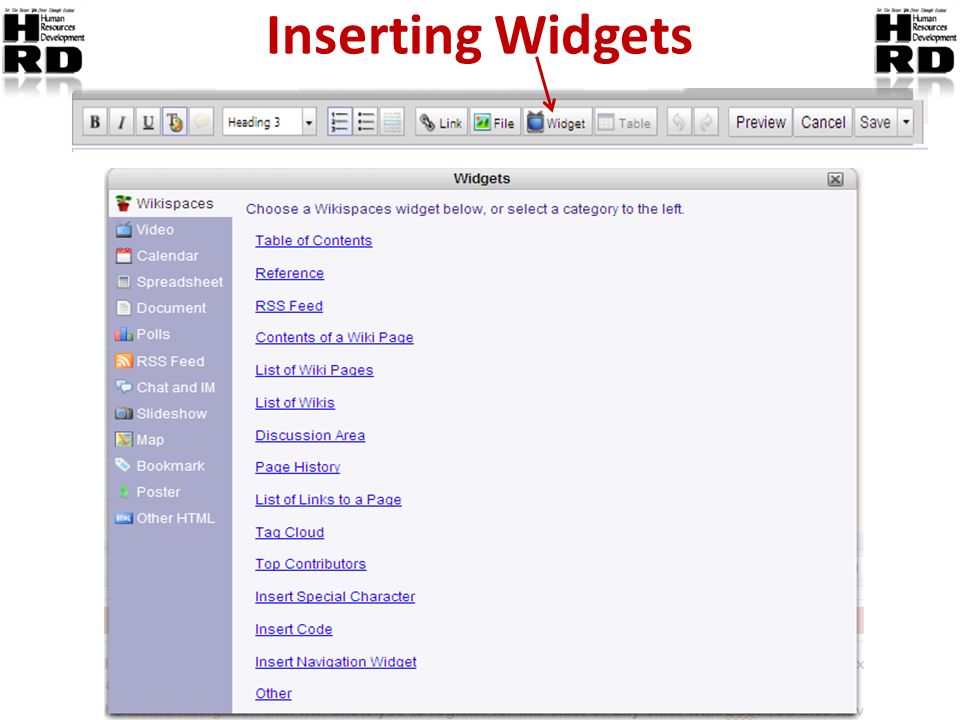Toggle italic formatting button
This screenshot has width=960, height=720.
click(121, 122)
